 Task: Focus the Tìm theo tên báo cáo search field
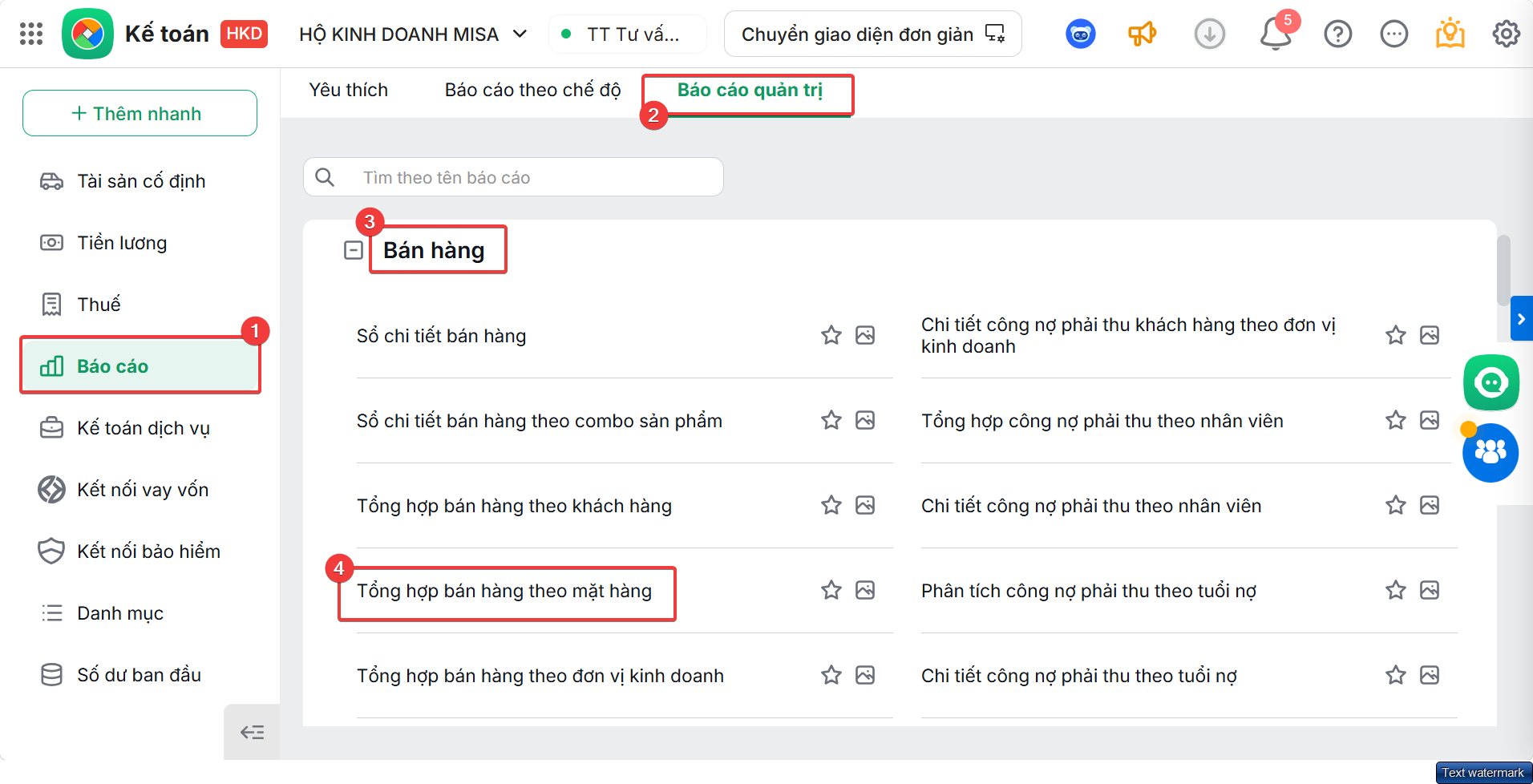tap(513, 177)
